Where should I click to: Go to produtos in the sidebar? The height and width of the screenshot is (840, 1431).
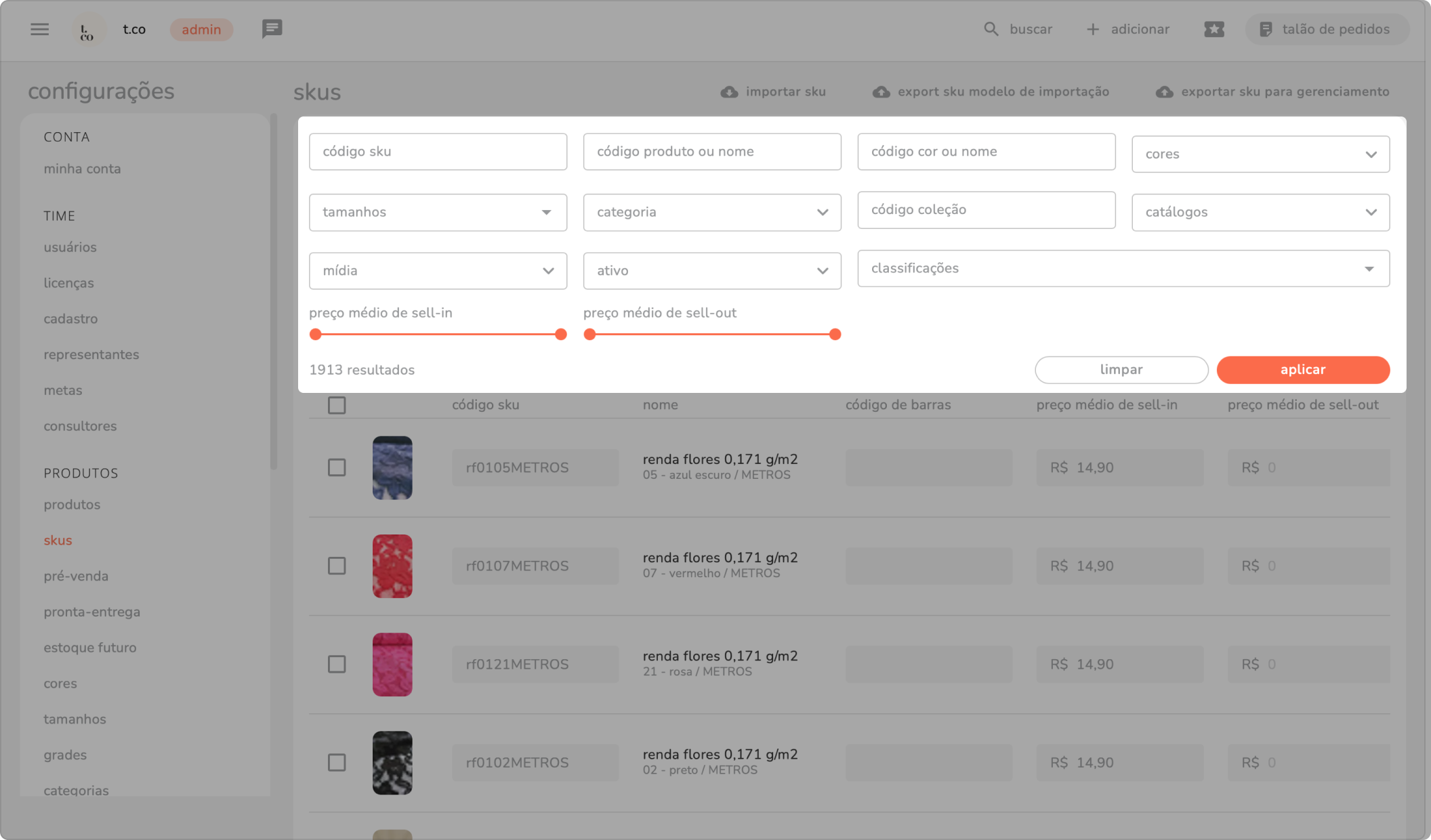click(x=72, y=505)
